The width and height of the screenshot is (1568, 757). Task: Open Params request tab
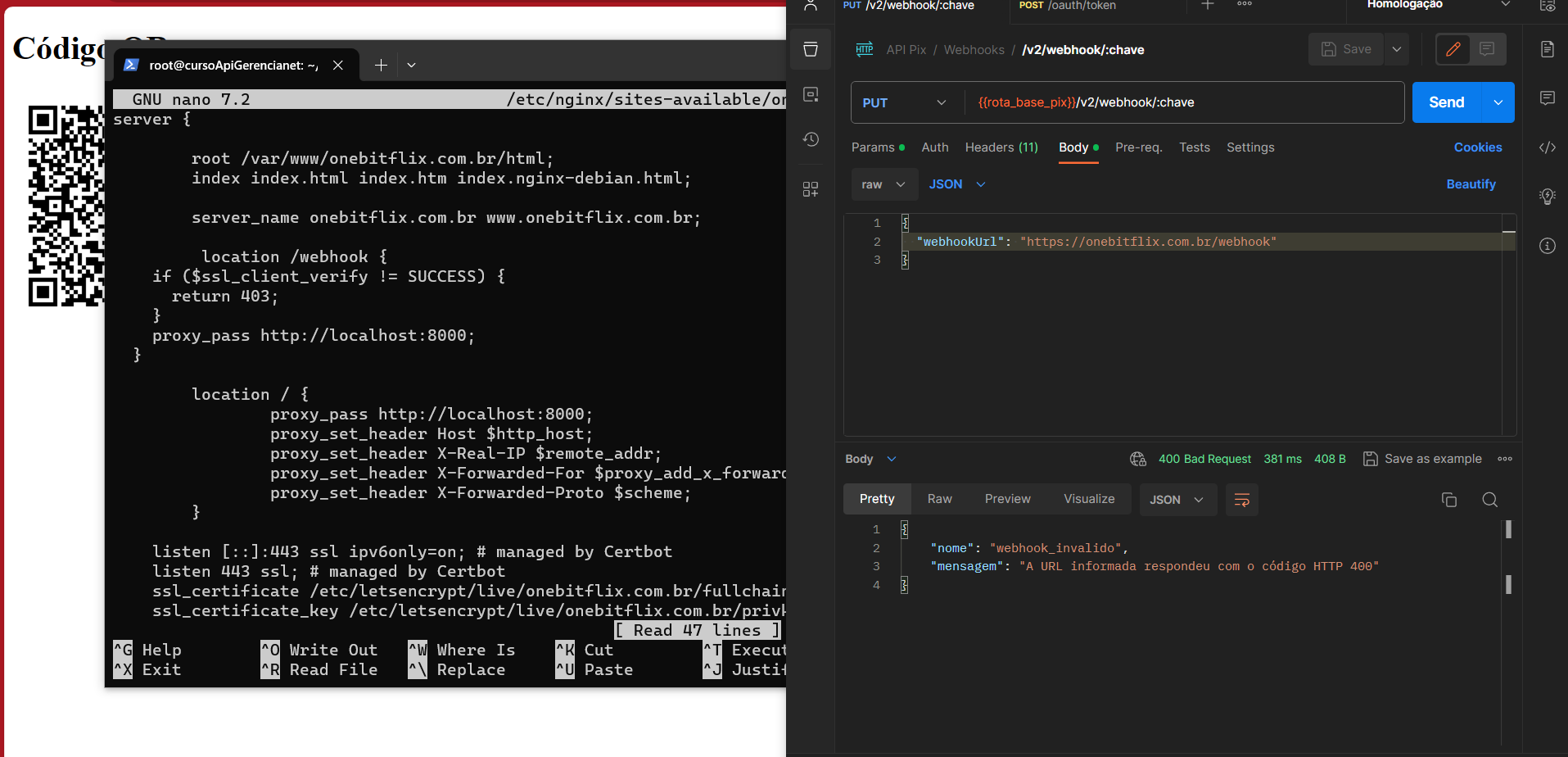[x=878, y=147]
